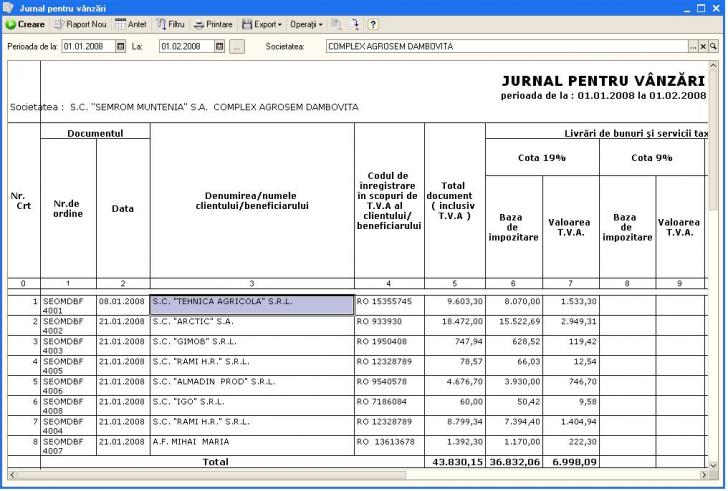This screenshot has height=491, width=728.
Task: Click VAT code RO 13613678
Action: (x=389, y=446)
